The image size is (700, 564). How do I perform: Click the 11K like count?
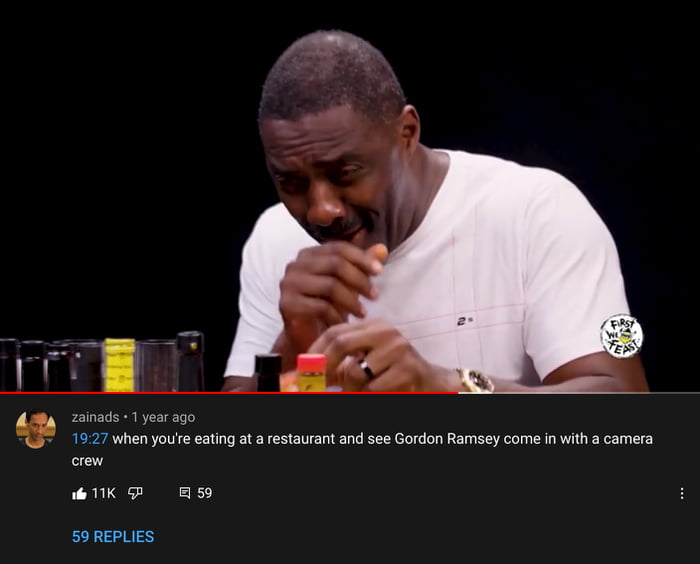click(x=104, y=493)
